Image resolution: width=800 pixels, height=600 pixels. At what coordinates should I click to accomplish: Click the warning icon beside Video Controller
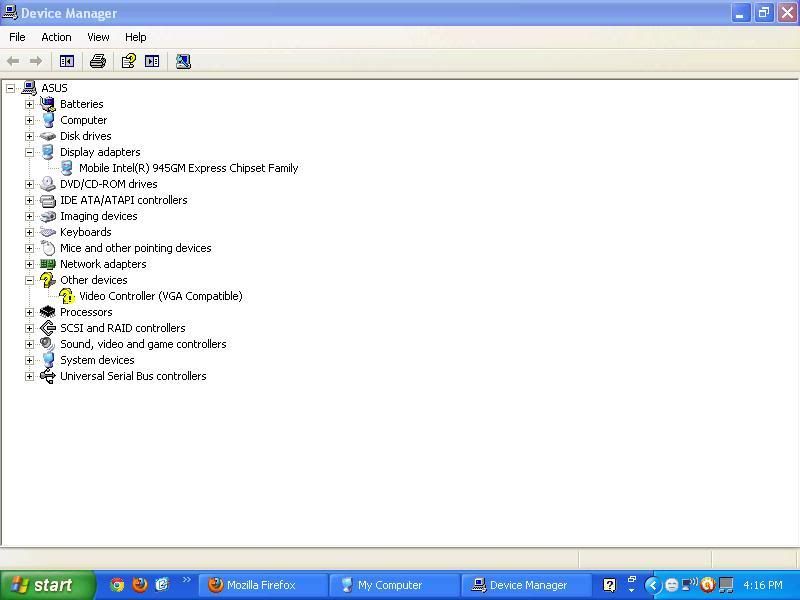coord(66,296)
